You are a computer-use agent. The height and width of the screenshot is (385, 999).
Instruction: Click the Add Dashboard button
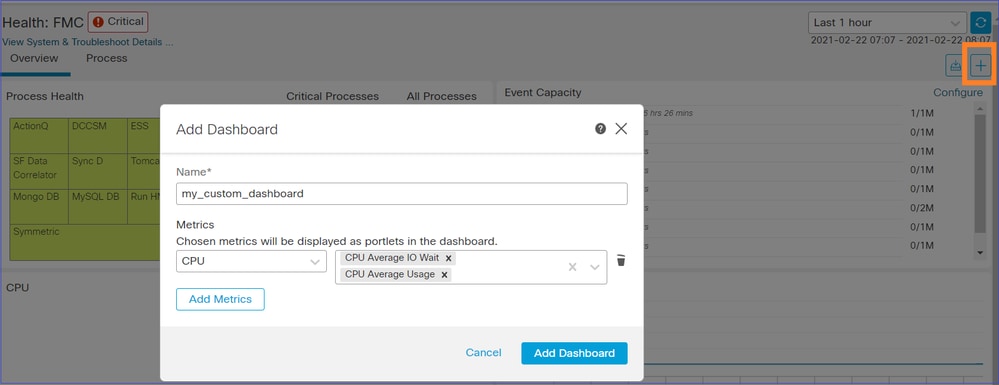pos(574,353)
